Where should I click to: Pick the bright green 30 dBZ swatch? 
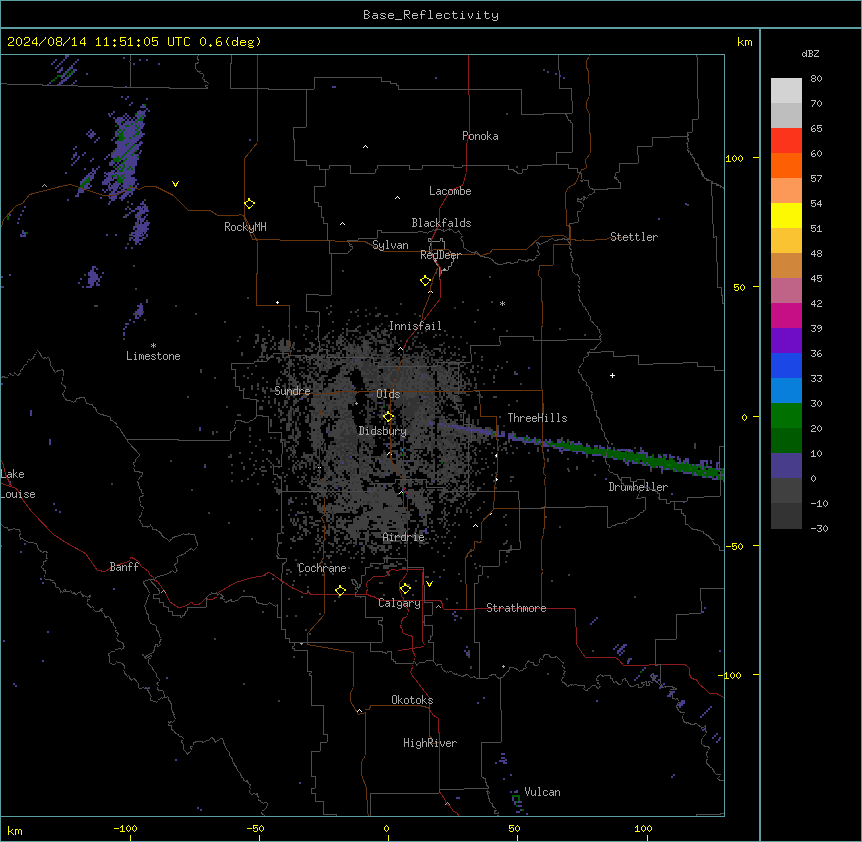[x=786, y=416]
